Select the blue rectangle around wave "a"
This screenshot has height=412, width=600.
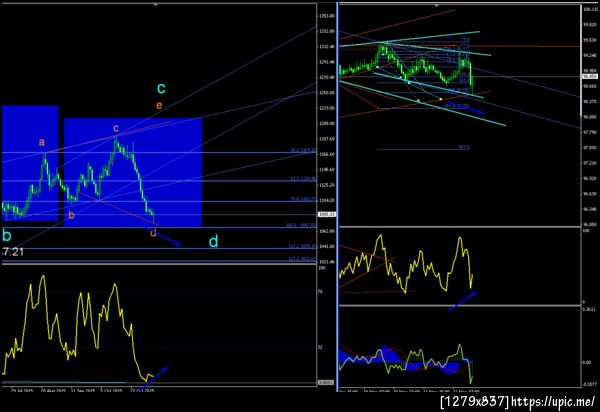pos(30,163)
